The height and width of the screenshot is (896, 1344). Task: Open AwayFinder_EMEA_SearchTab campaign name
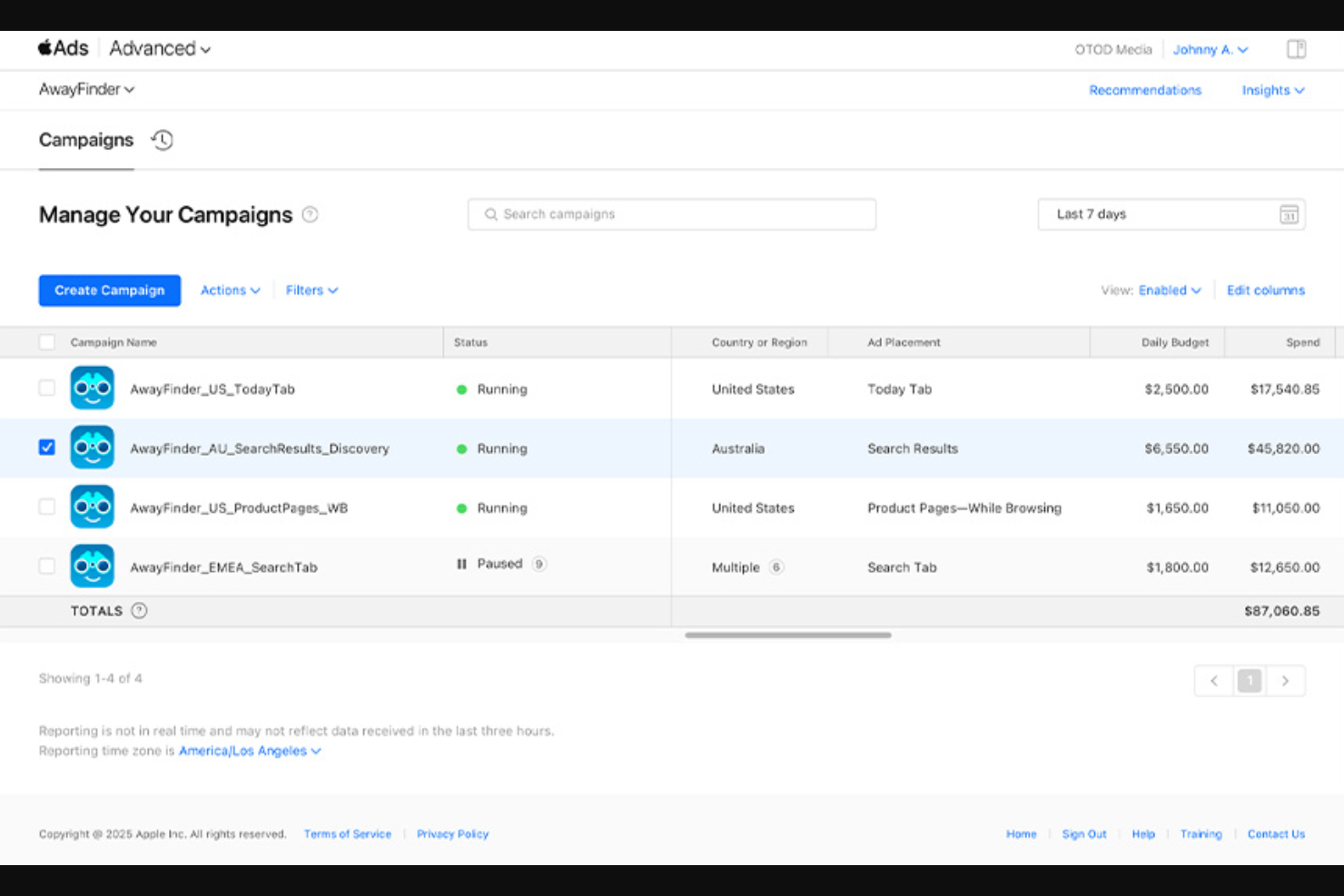coord(223,567)
